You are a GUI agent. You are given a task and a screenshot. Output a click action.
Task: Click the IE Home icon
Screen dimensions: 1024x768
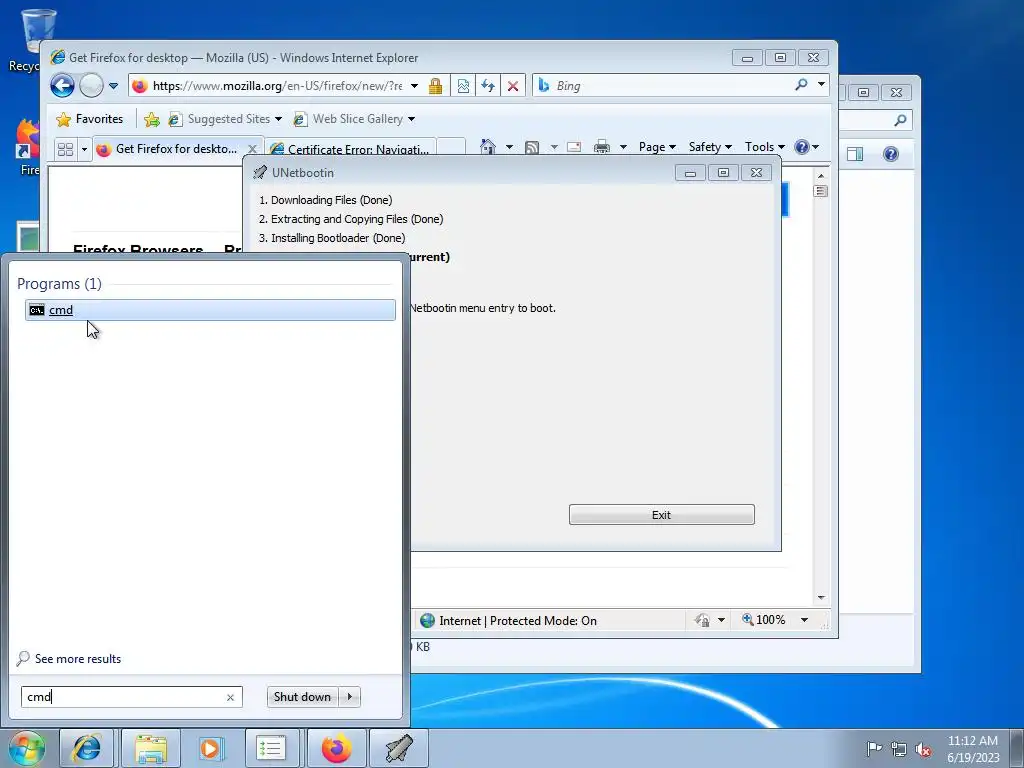[488, 147]
